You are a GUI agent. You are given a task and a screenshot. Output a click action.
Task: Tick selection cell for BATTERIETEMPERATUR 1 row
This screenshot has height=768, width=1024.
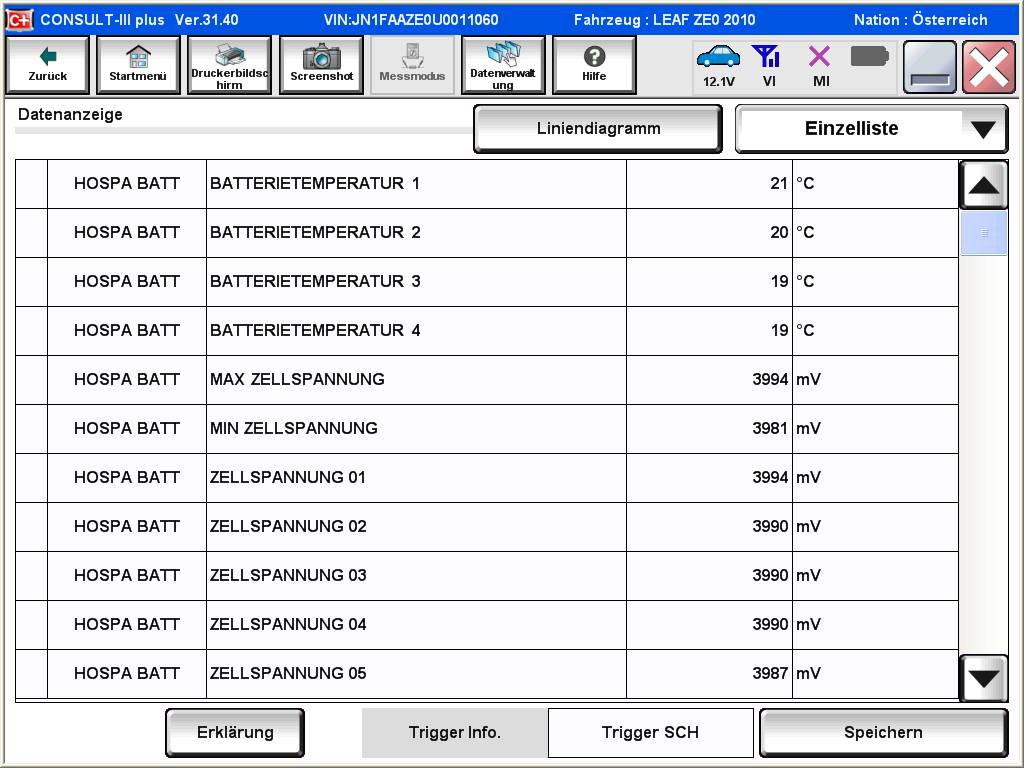tap(32, 184)
